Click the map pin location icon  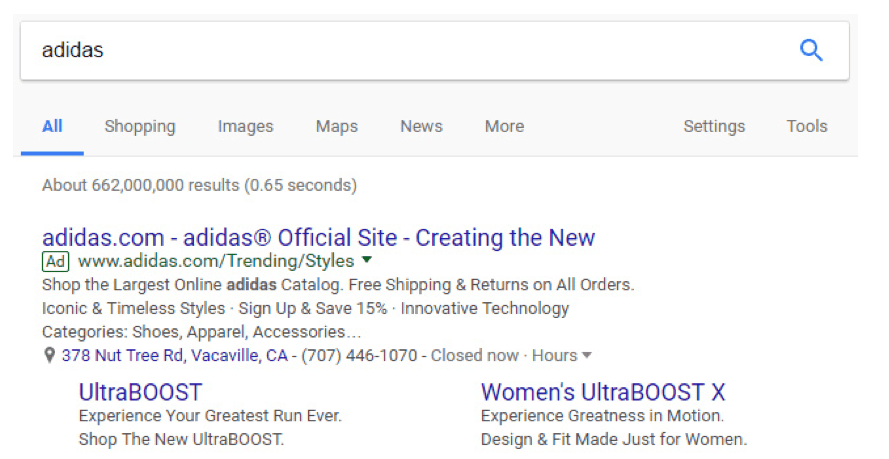point(49,356)
